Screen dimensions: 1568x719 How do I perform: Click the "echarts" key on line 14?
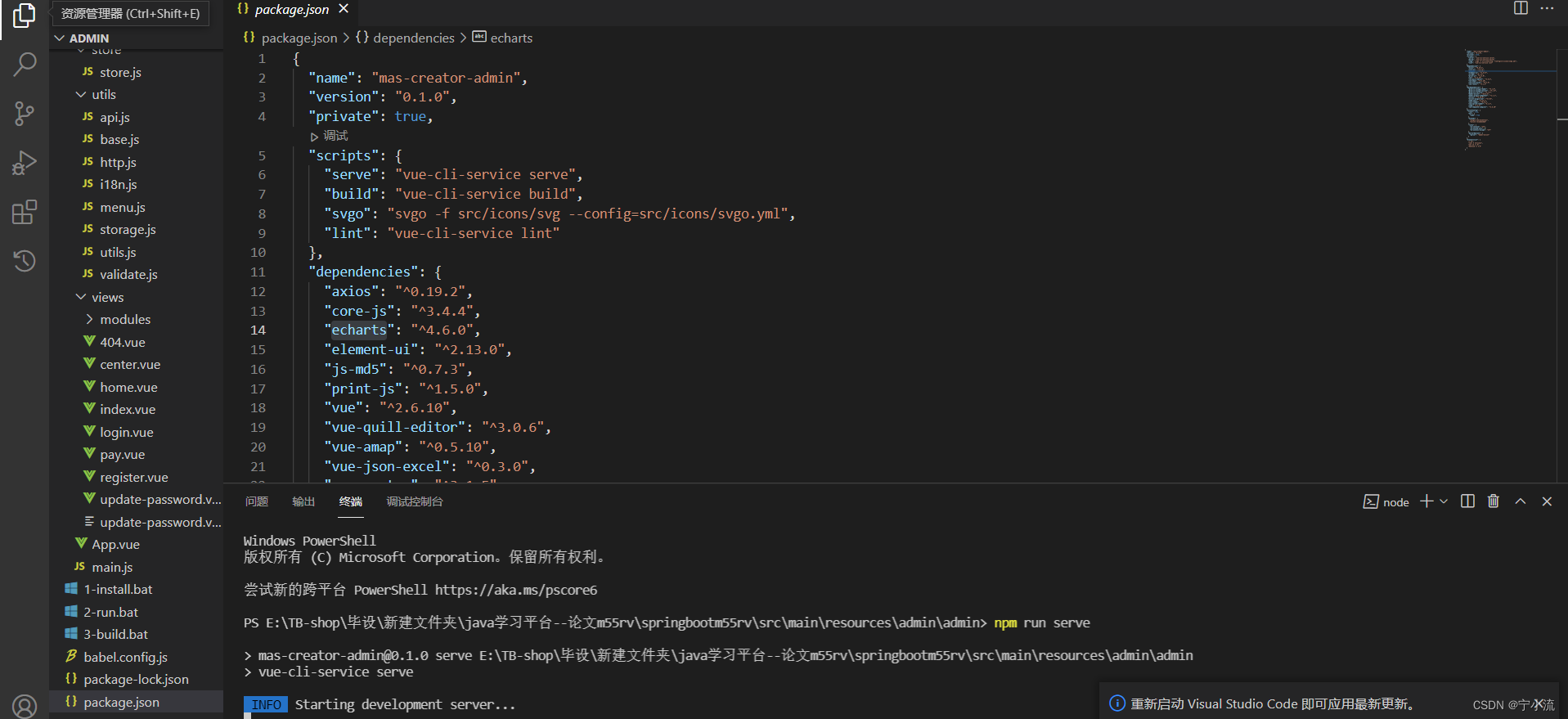(359, 330)
